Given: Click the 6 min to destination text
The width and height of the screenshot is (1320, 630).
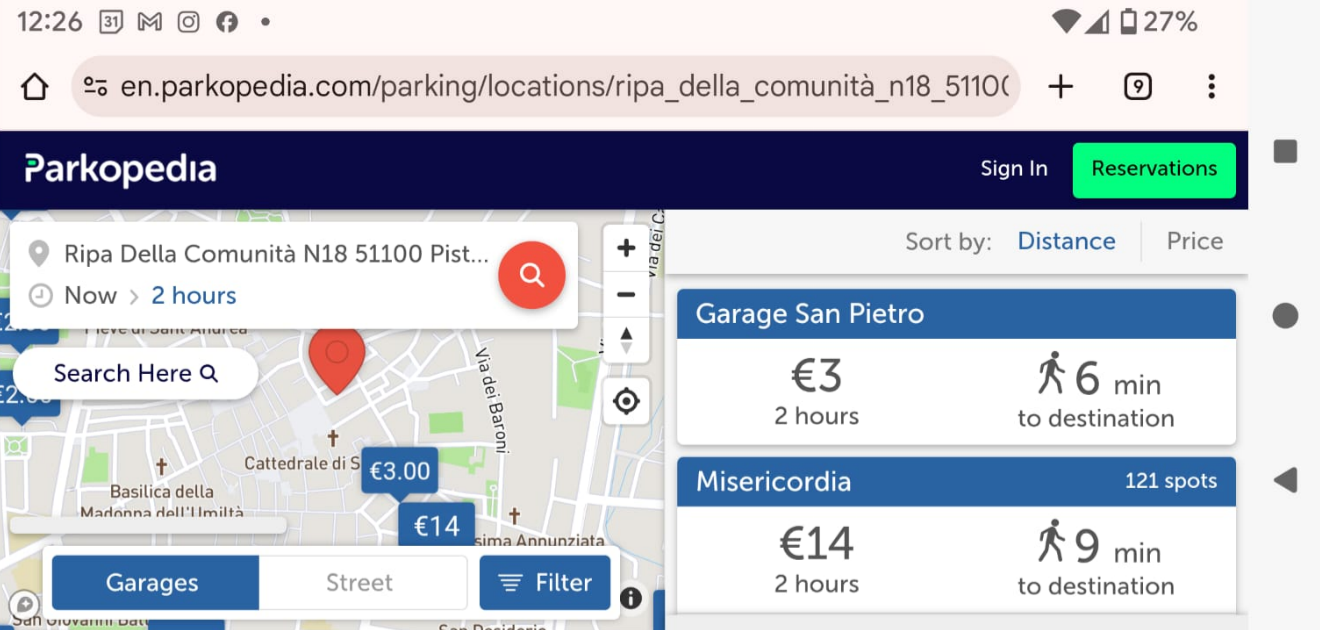Looking at the screenshot, I should point(1096,391).
